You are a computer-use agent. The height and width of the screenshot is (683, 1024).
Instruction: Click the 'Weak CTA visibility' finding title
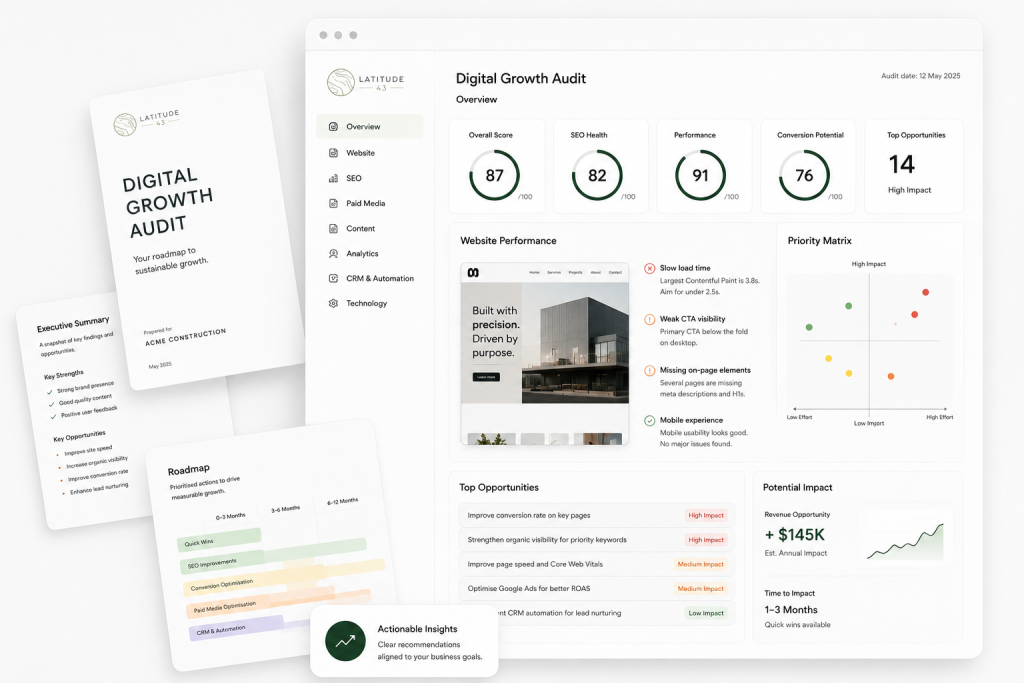(x=692, y=319)
